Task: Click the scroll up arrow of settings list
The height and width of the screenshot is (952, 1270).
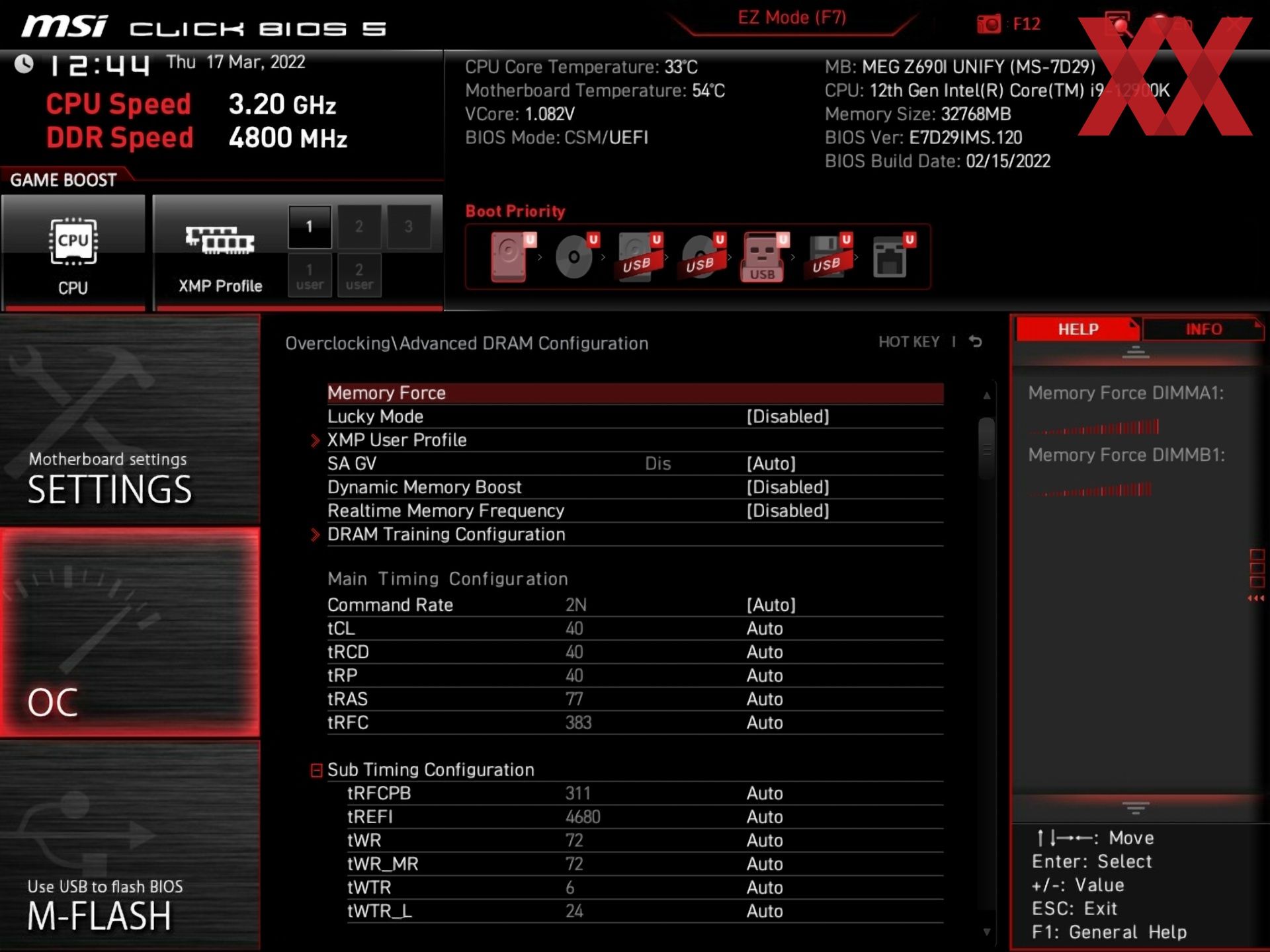Action: point(986,395)
